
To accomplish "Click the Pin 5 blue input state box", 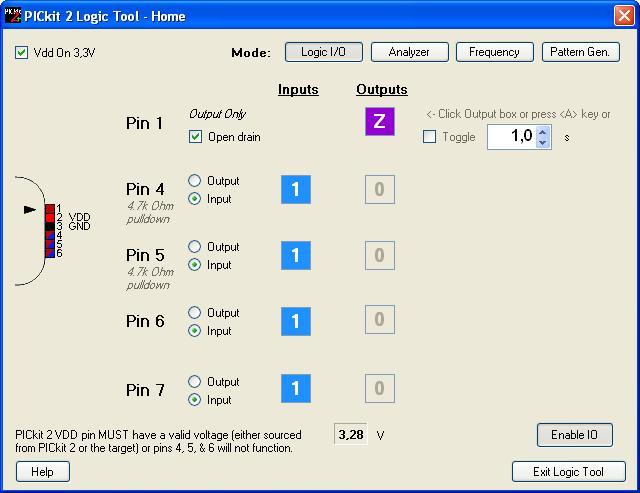I will [296, 255].
